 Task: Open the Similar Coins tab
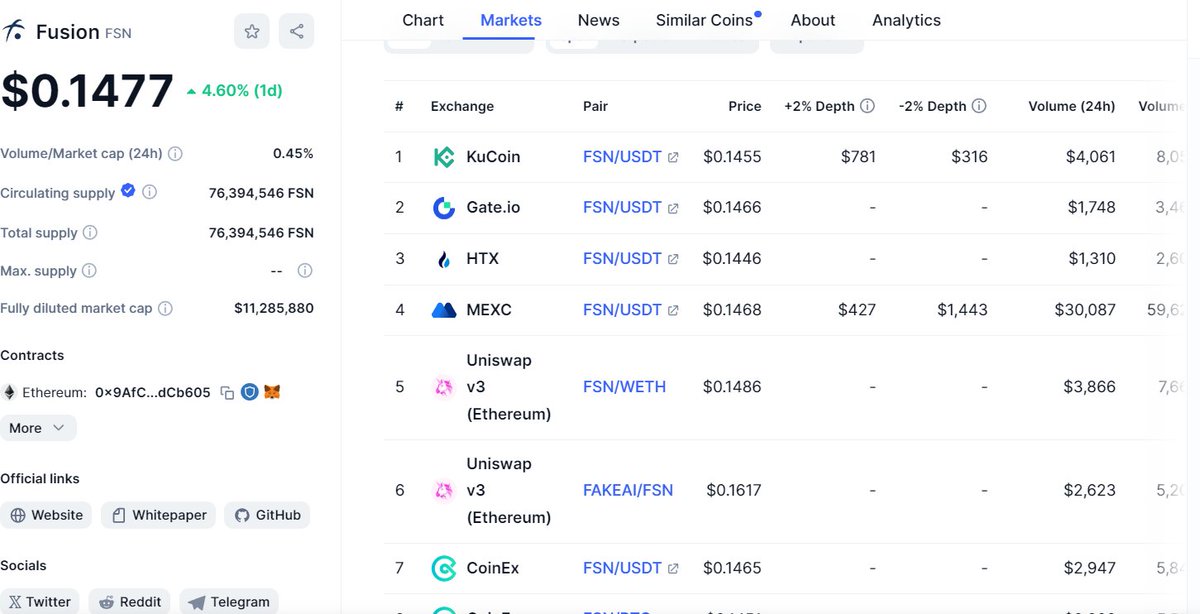click(706, 20)
